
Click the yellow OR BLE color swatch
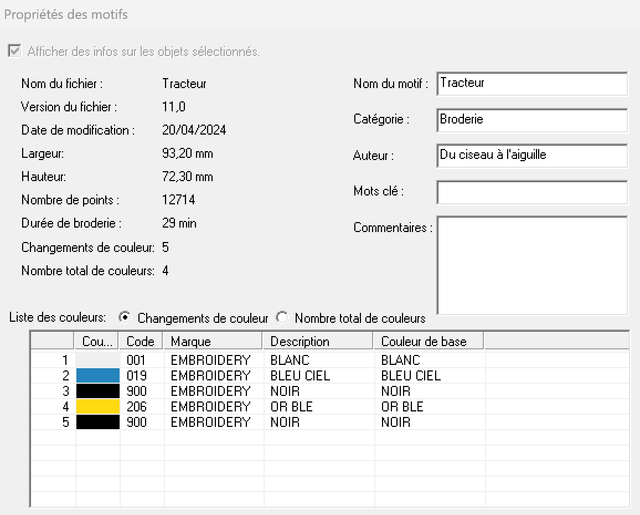coord(98,407)
